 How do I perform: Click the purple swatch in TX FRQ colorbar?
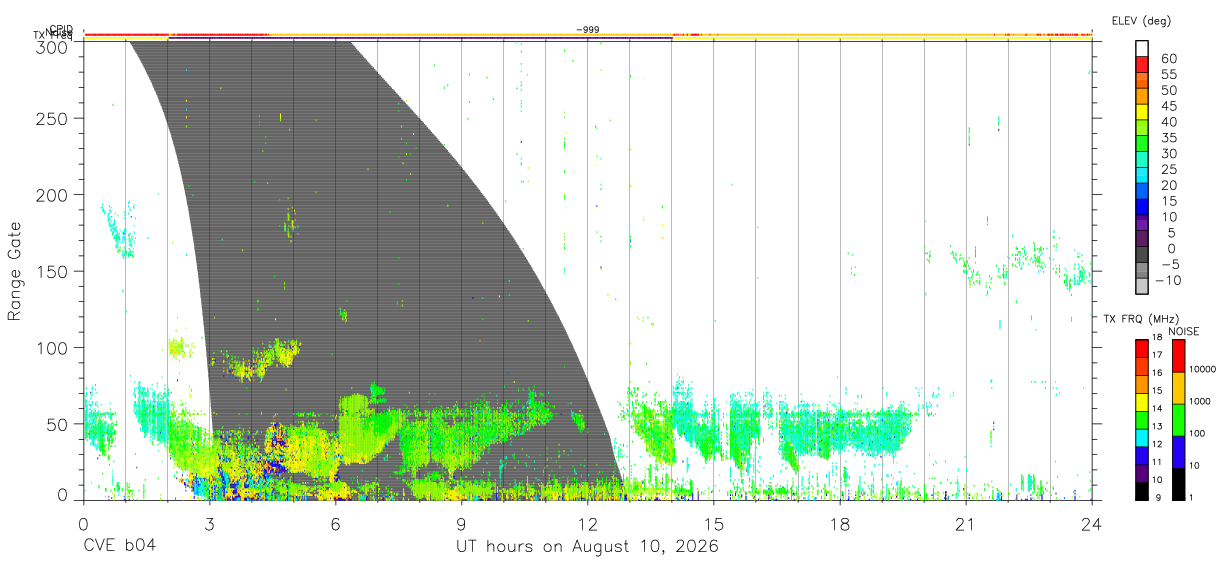[x=1142, y=472]
